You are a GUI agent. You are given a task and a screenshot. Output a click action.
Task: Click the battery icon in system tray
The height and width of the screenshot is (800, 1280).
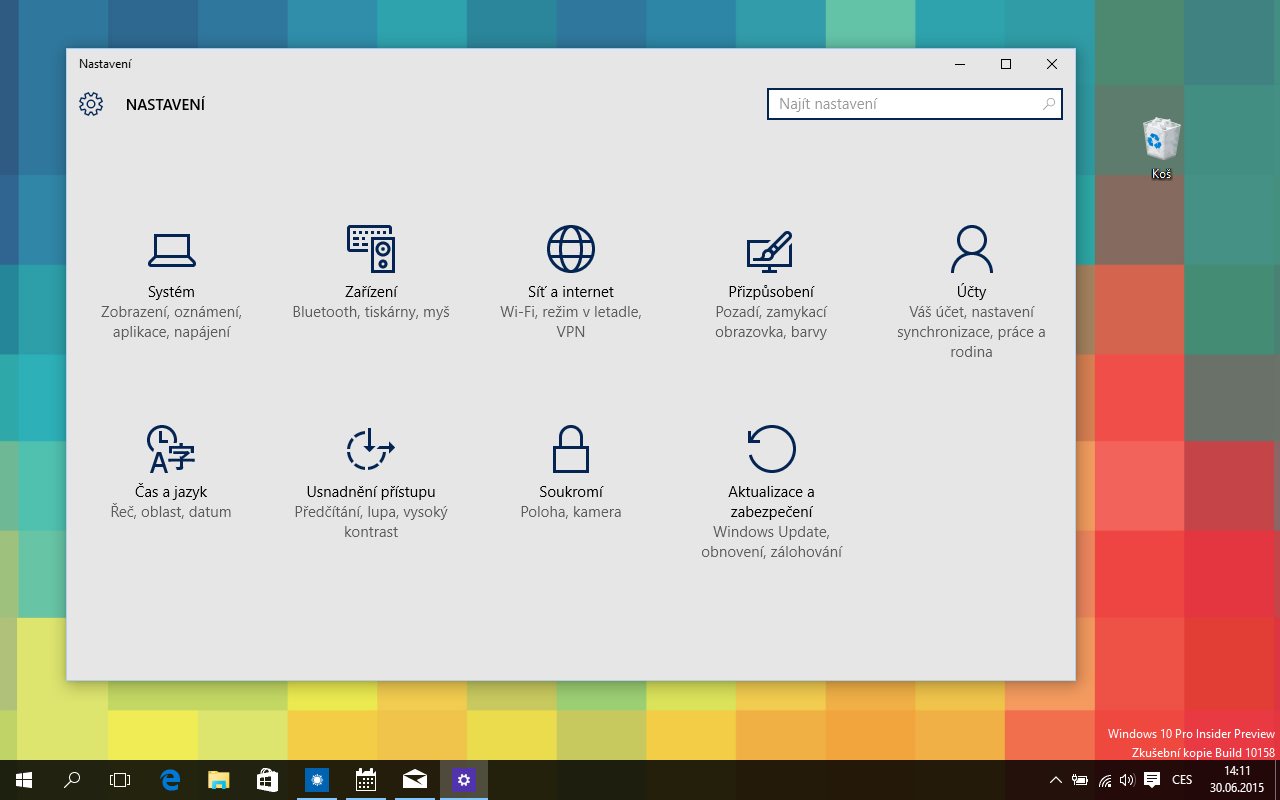pos(1080,780)
